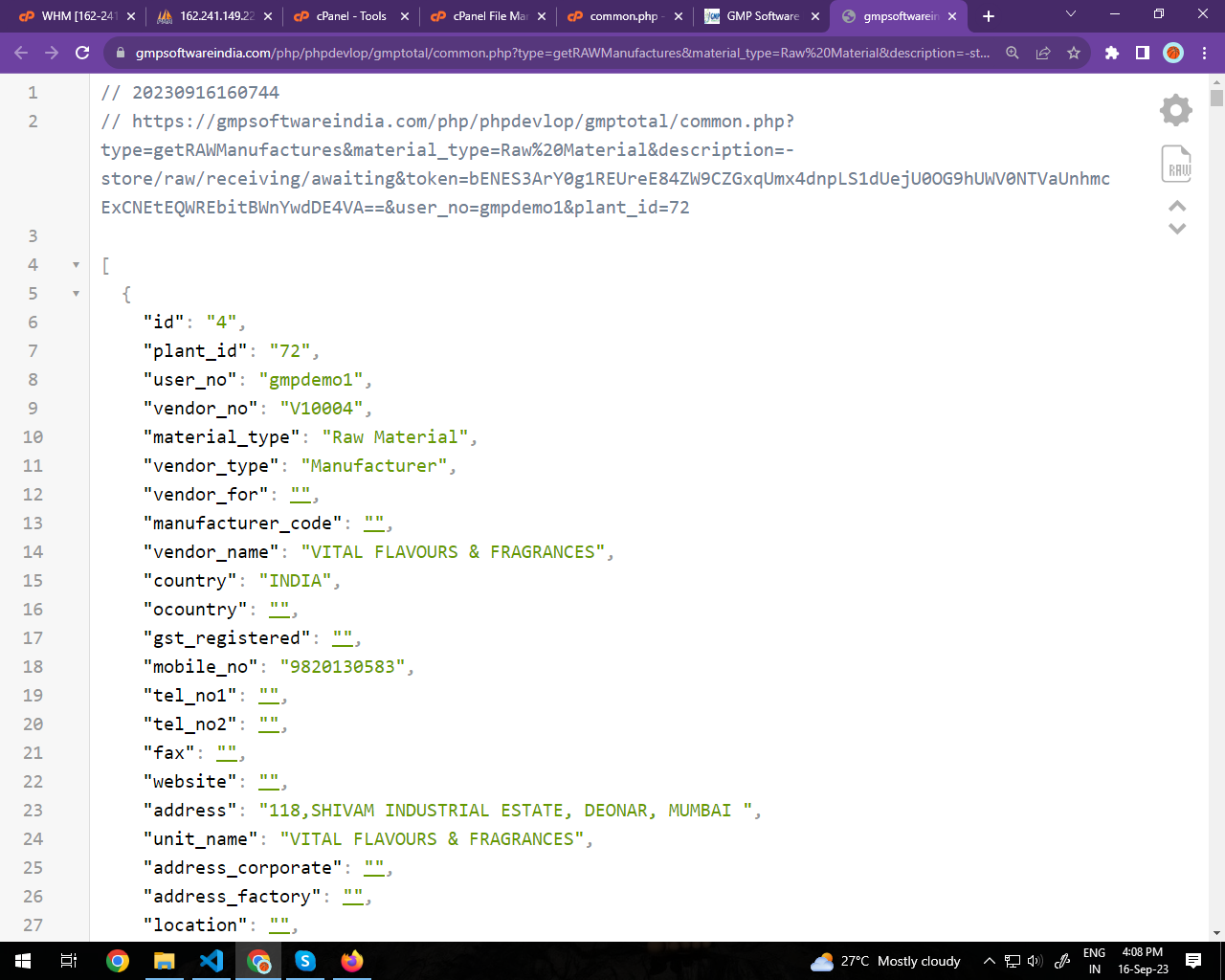Viewport: 1225px width, 980px height.
Task: Share this page icon in address bar
Action: pyautogui.click(x=1043, y=53)
